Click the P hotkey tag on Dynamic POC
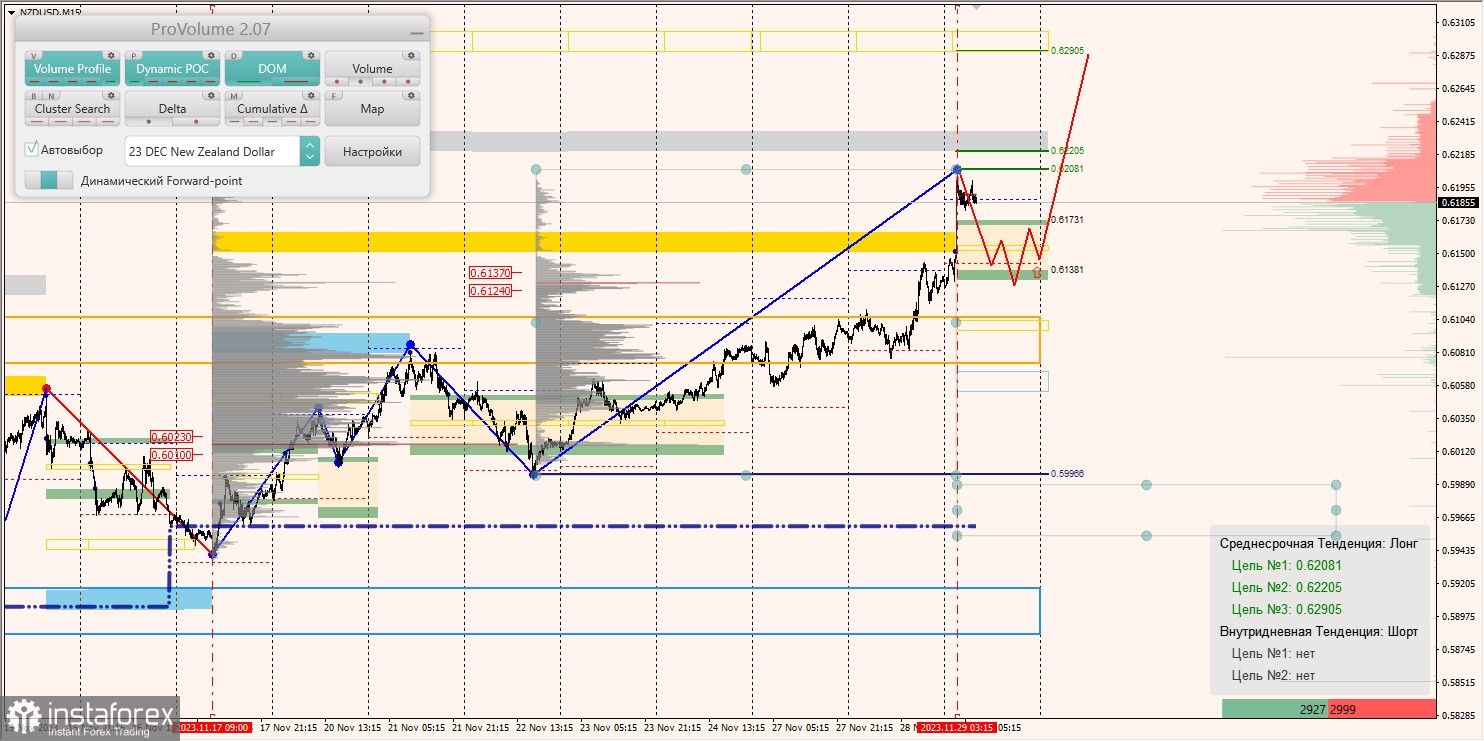The height and width of the screenshot is (741, 1484). coord(136,56)
